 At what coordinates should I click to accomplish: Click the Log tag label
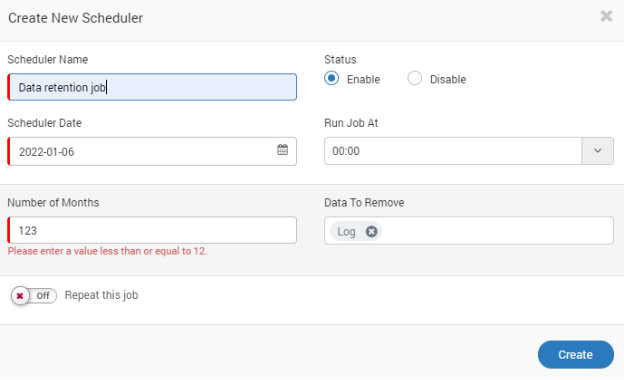[346, 232]
